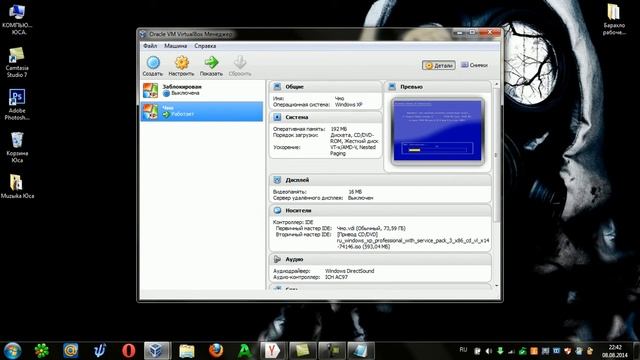The width and height of the screenshot is (640, 360).
Task: Open the Корзина recycle bin icon
Action: (17, 147)
